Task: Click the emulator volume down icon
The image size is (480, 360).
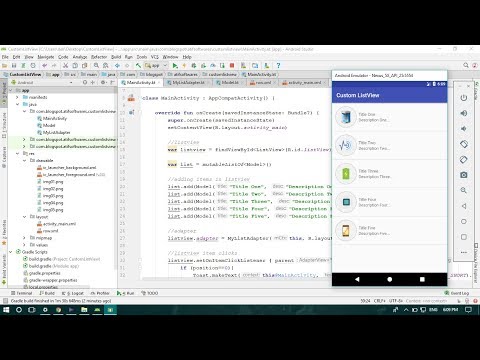Action: [464, 129]
